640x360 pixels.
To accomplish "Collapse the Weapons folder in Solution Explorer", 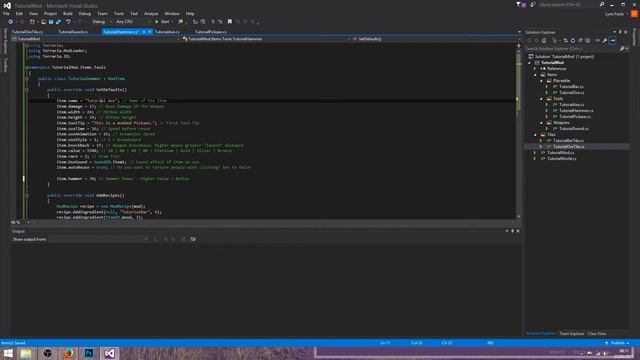I will (541, 123).
